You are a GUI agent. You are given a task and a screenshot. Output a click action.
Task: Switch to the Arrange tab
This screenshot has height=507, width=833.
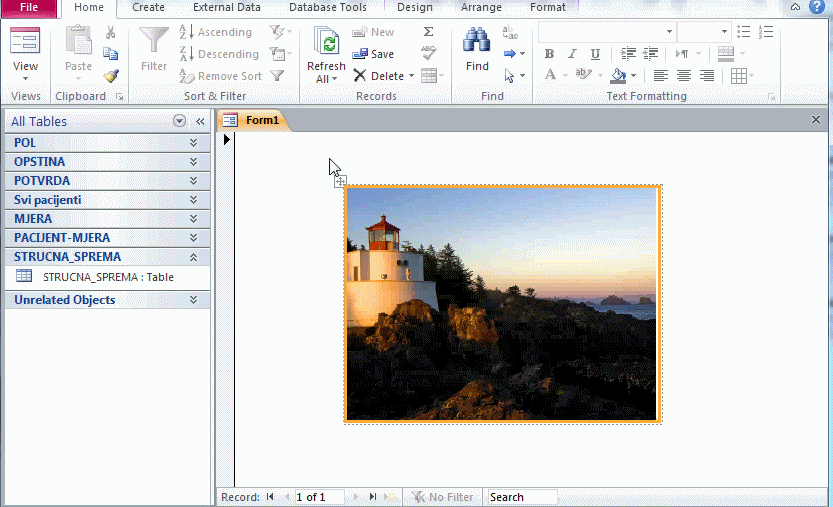(x=481, y=7)
